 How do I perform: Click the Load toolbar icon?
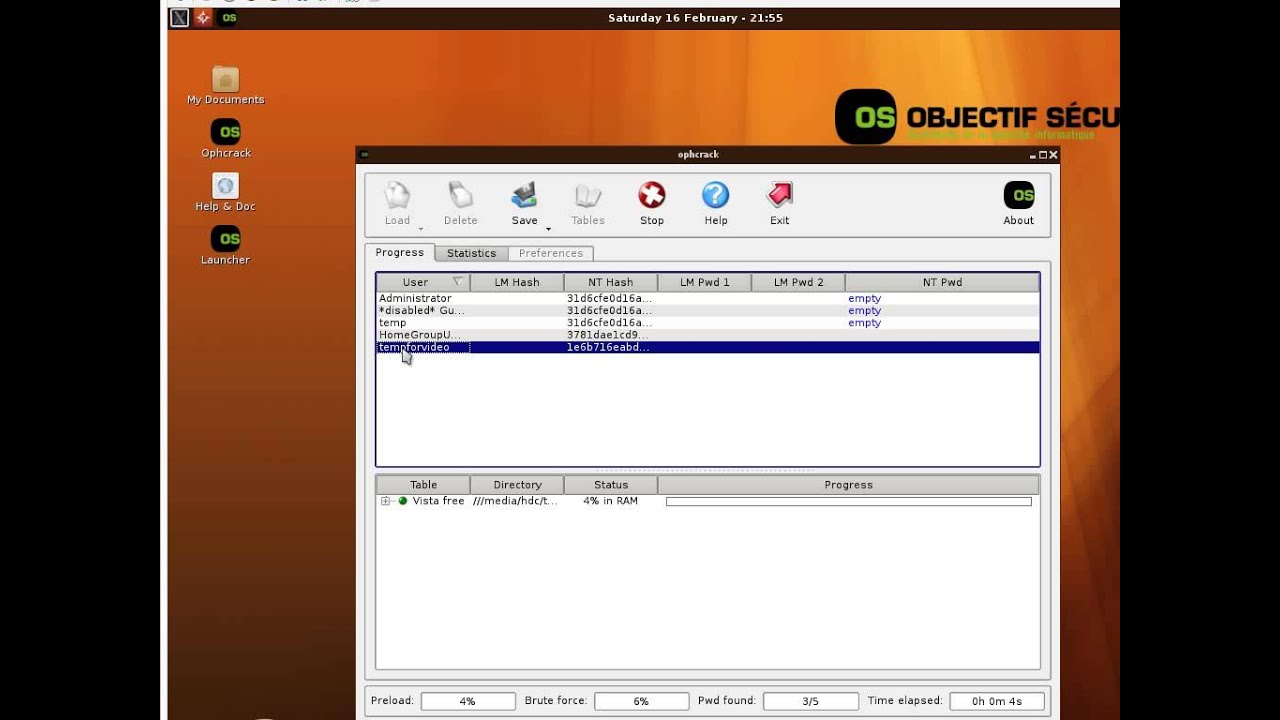397,195
